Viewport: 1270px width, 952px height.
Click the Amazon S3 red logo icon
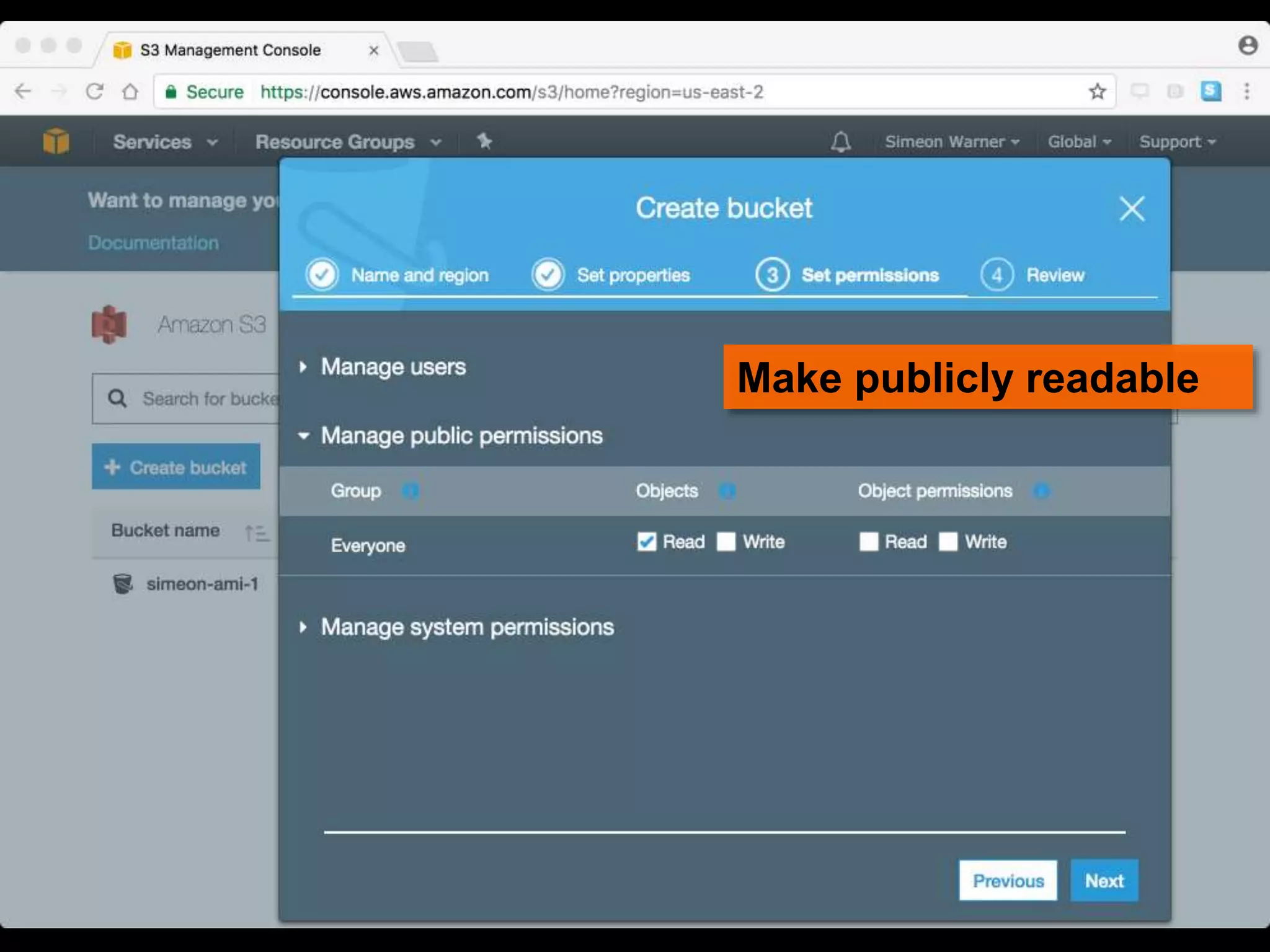[109, 324]
